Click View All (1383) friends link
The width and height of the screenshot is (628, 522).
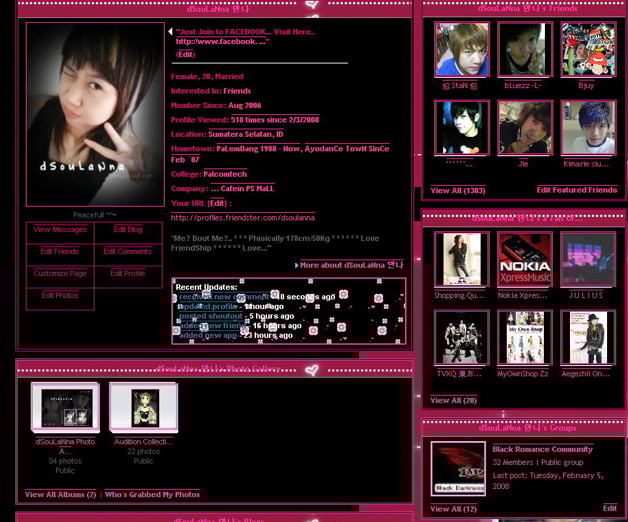coord(457,190)
